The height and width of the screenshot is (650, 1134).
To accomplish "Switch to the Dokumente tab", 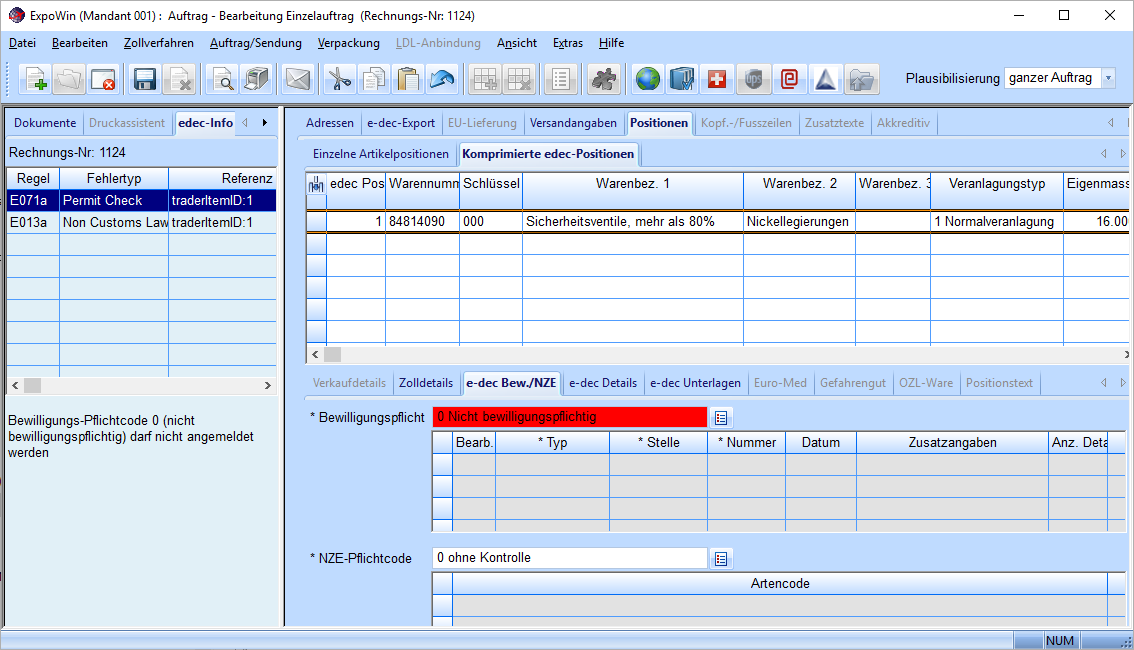I will coord(45,123).
